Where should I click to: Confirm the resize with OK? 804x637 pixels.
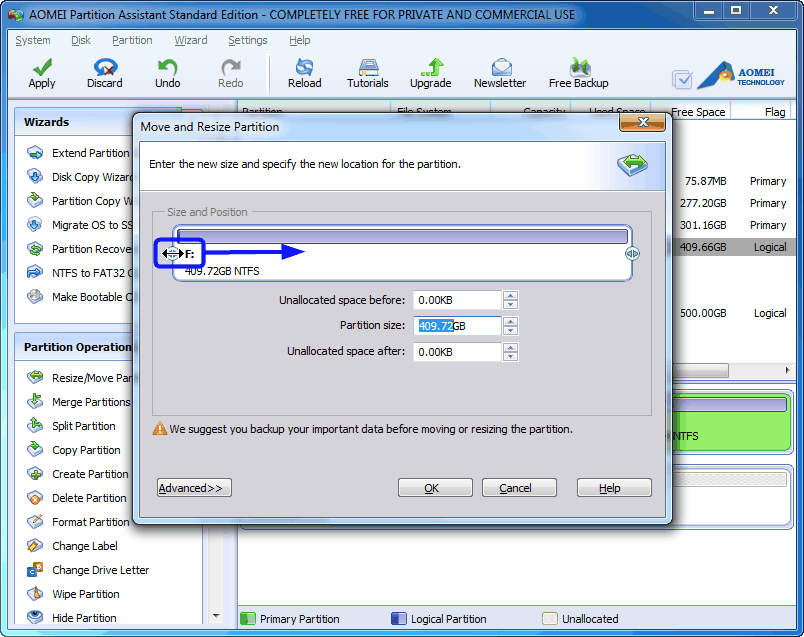point(435,488)
